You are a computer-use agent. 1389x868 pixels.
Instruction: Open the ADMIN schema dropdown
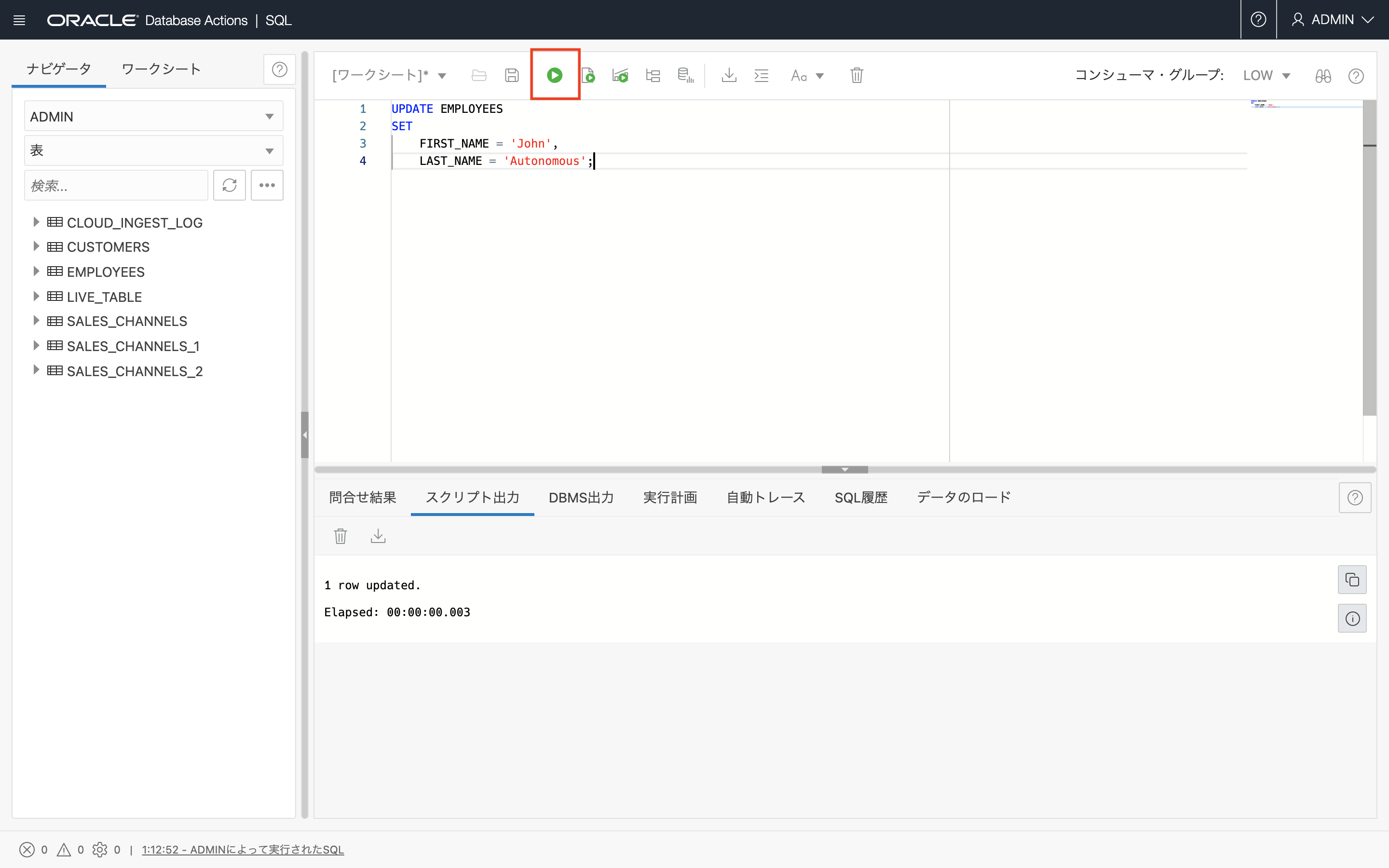153,117
